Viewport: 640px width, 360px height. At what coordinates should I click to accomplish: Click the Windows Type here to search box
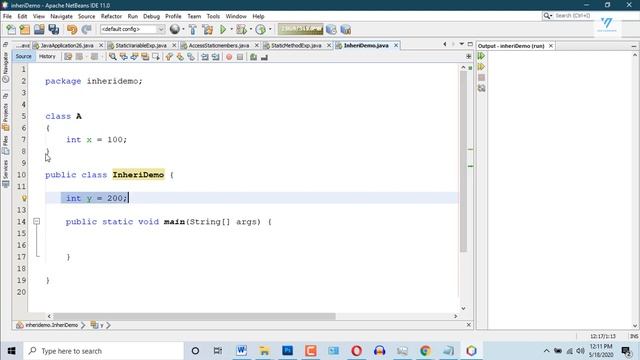[x=104, y=351]
